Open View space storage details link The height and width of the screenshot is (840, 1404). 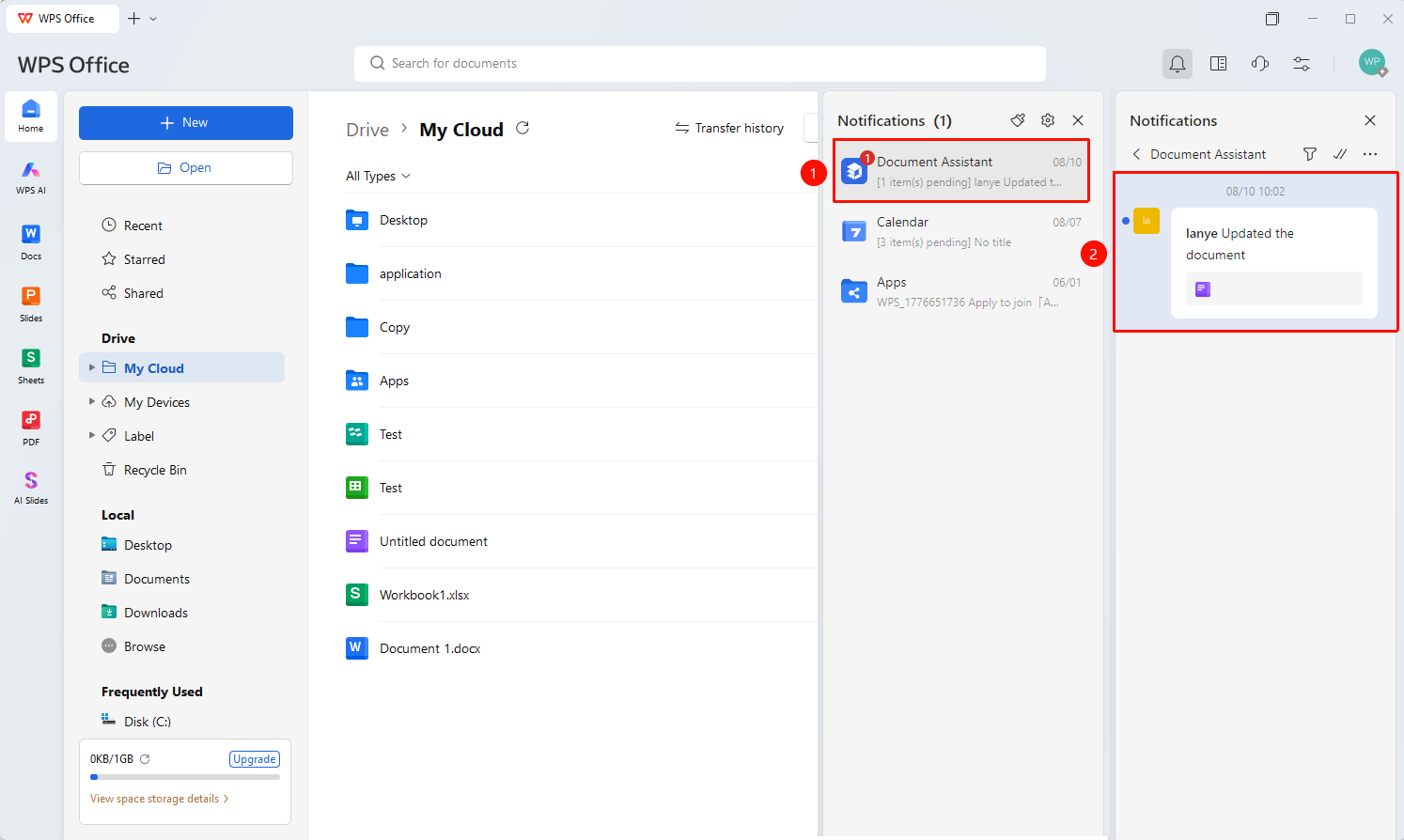click(x=160, y=799)
